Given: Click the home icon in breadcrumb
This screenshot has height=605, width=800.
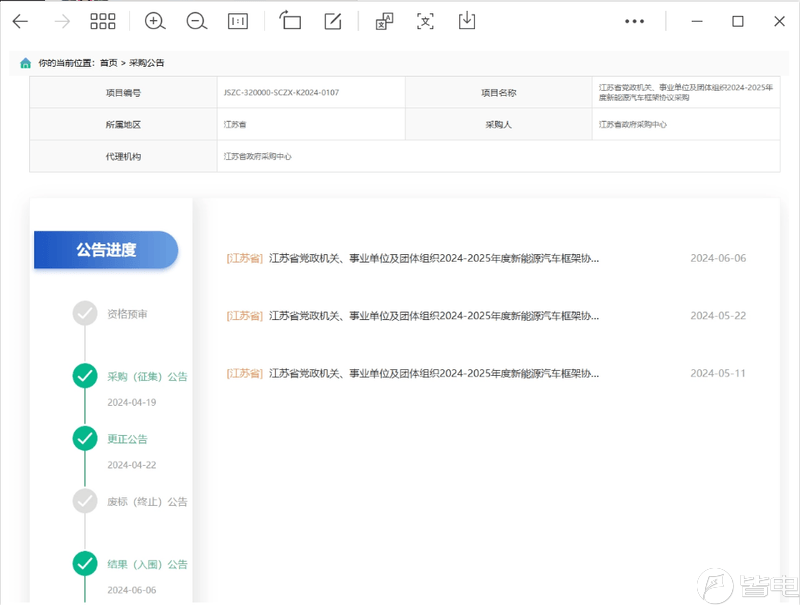Looking at the screenshot, I should (x=26, y=63).
